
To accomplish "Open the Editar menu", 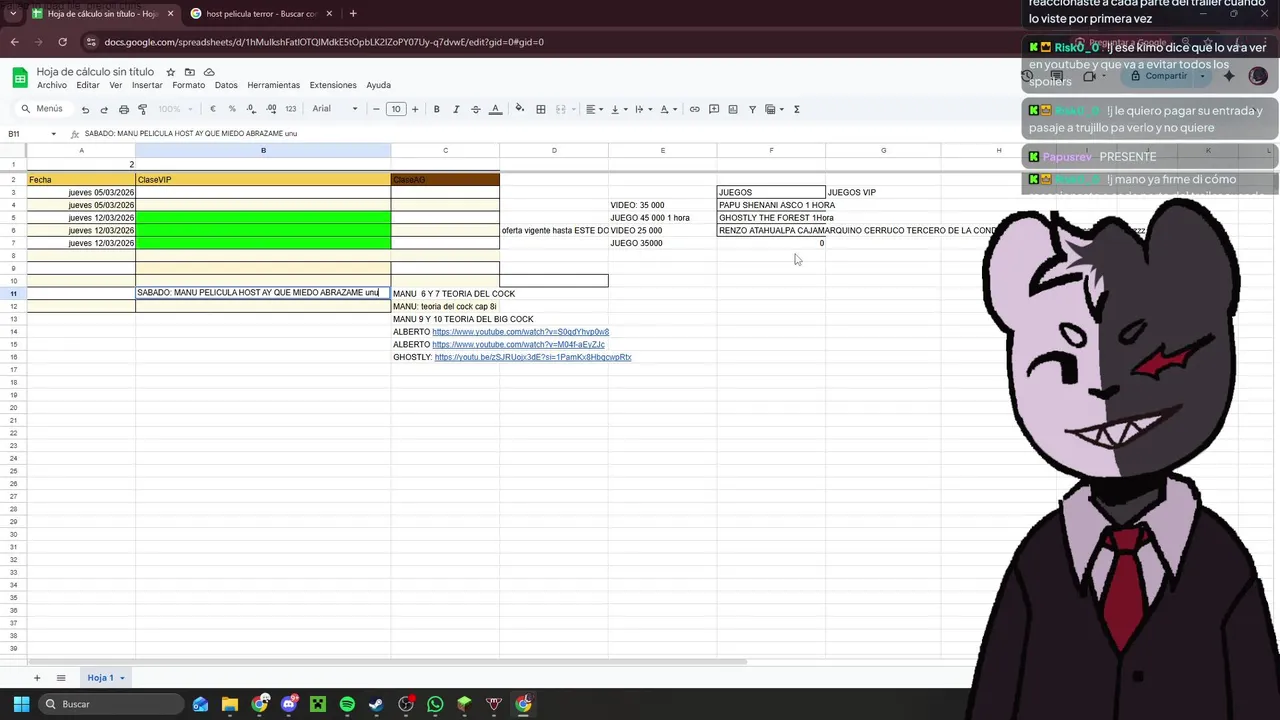I will coord(88,85).
